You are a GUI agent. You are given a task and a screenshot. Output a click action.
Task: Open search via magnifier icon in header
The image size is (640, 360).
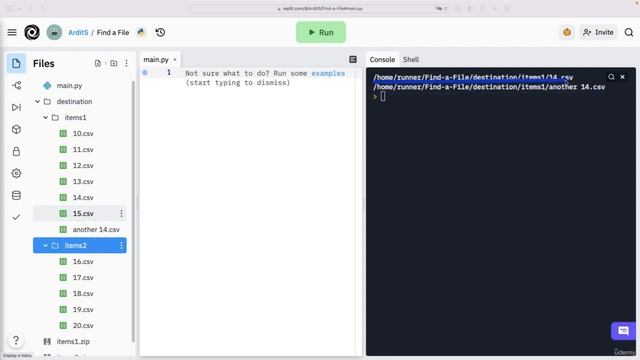point(629,32)
